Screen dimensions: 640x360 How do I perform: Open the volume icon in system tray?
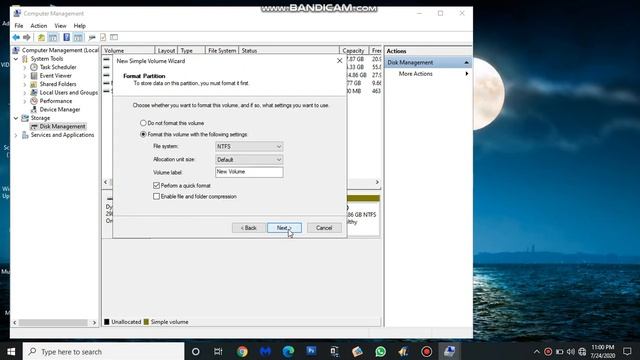pyautogui.click(x=571, y=351)
